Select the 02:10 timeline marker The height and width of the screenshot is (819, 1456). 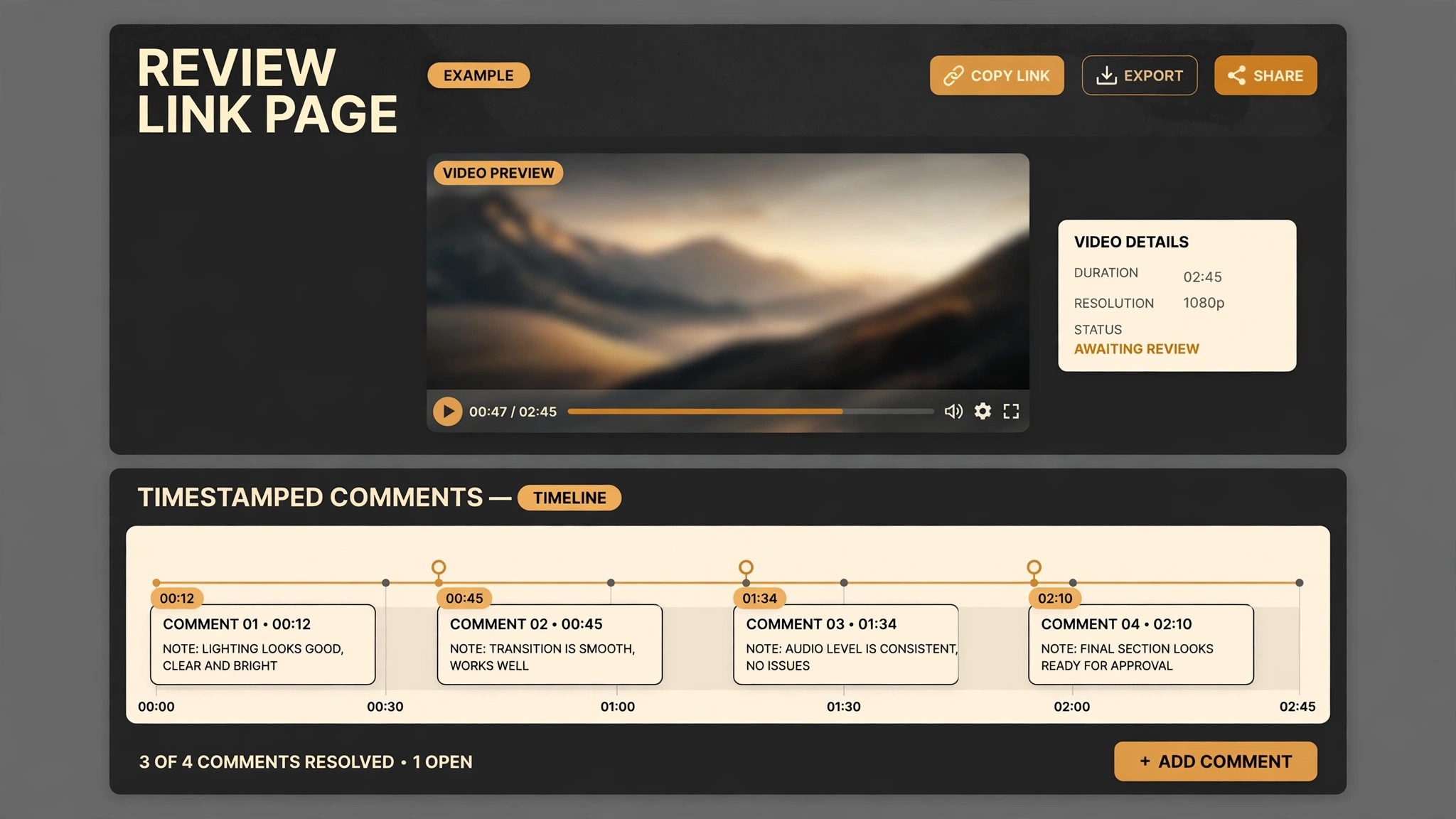(x=1055, y=599)
